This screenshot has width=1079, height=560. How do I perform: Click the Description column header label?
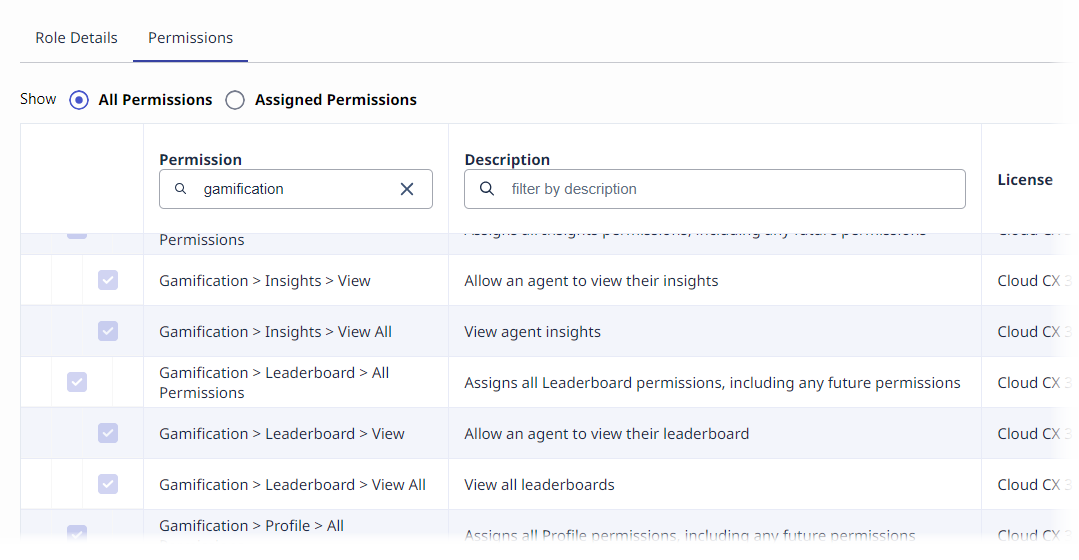click(x=507, y=160)
